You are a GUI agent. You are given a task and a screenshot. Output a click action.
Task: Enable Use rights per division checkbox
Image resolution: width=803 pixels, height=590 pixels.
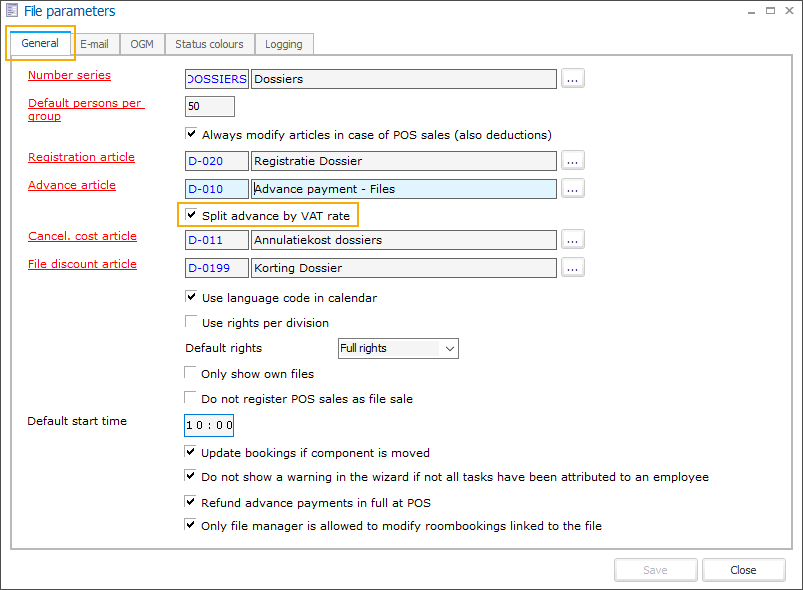tap(192, 323)
